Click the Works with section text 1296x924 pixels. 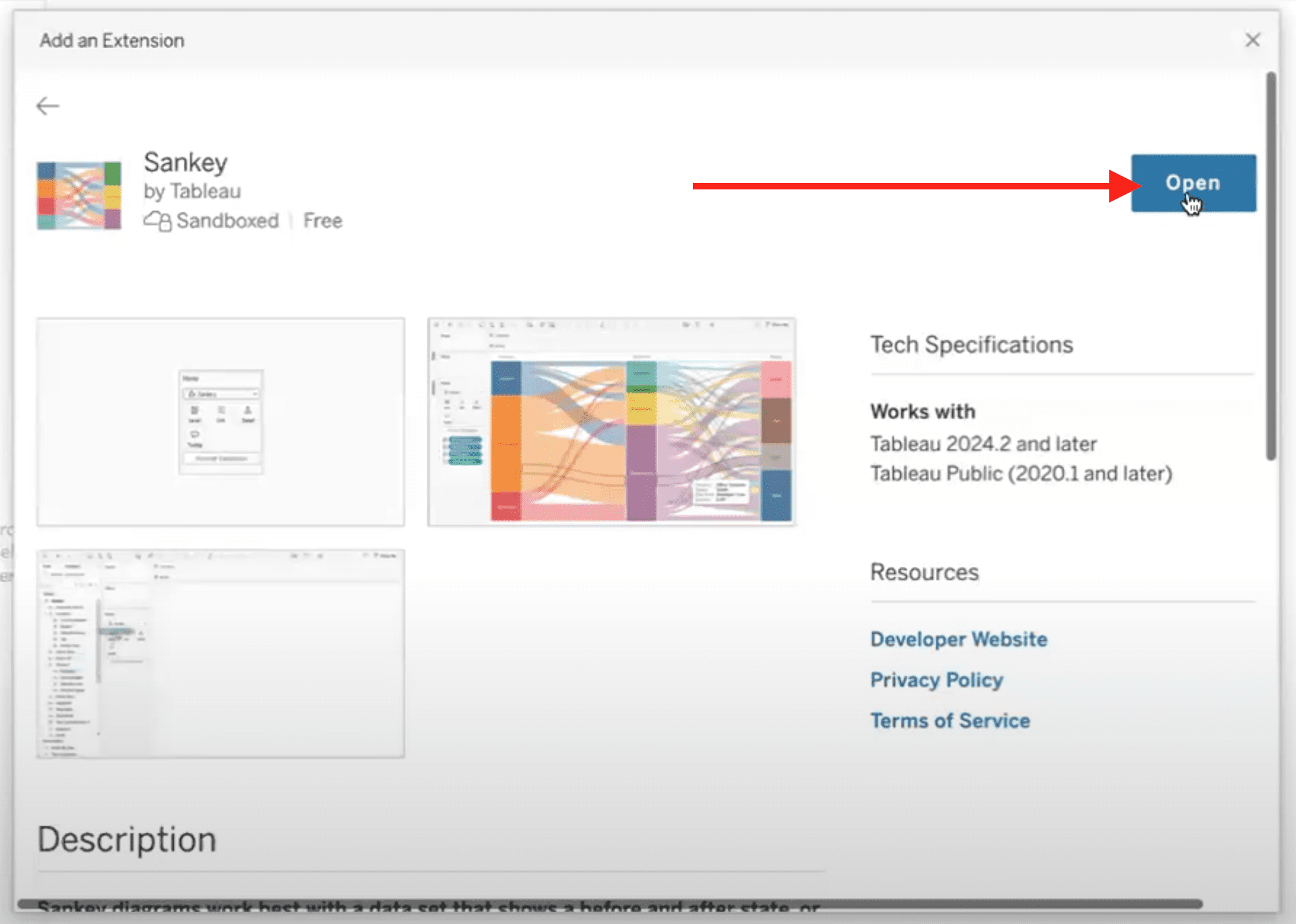point(923,411)
